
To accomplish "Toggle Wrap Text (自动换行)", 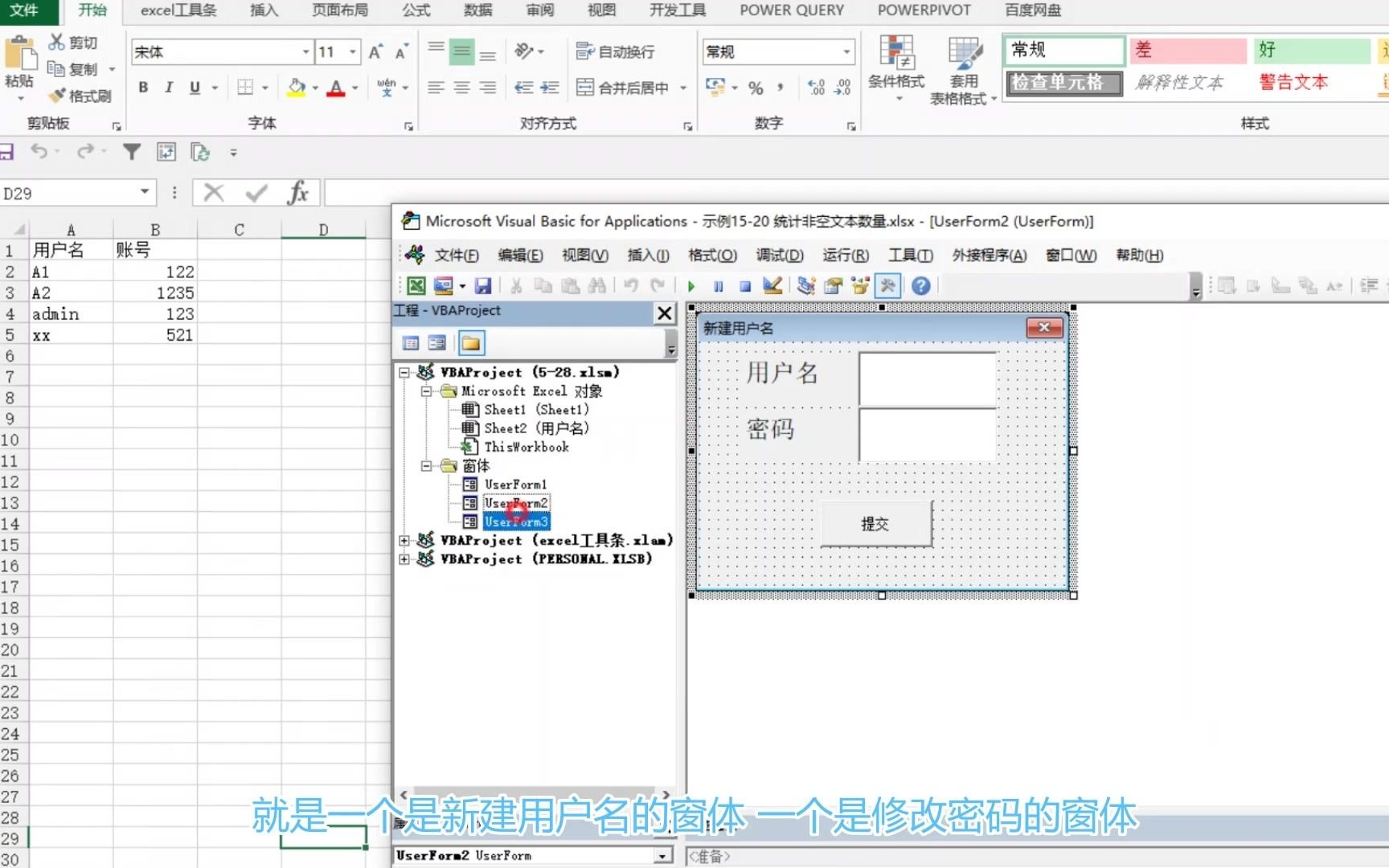I will tap(616, 51).
